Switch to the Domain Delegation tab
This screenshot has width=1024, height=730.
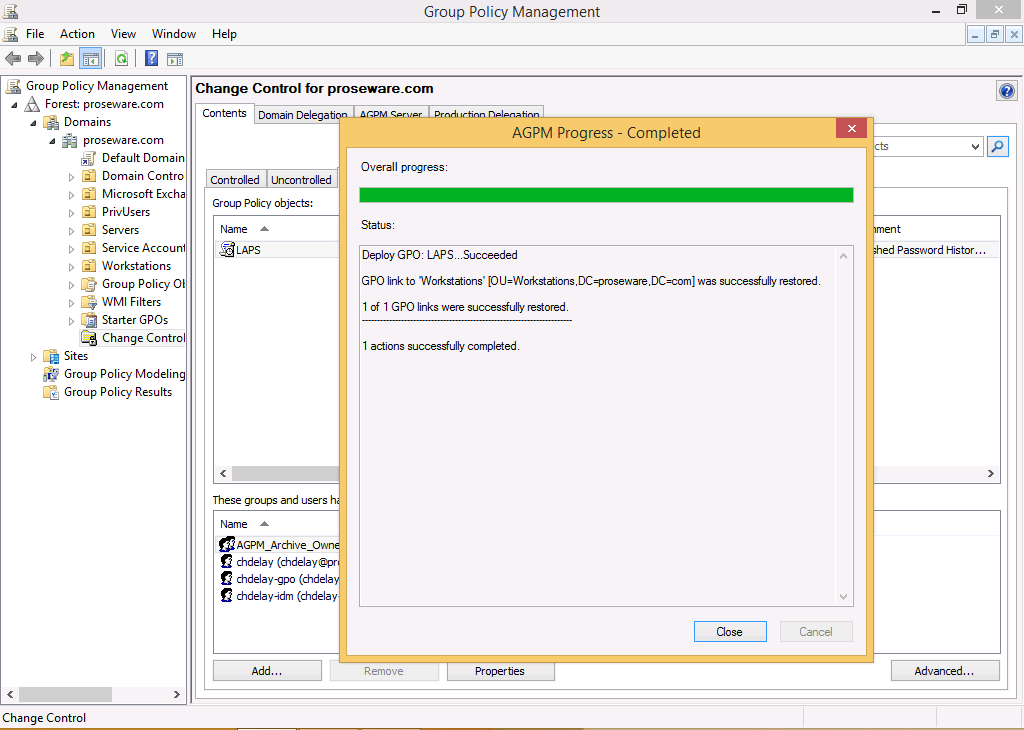pos(303,115)
